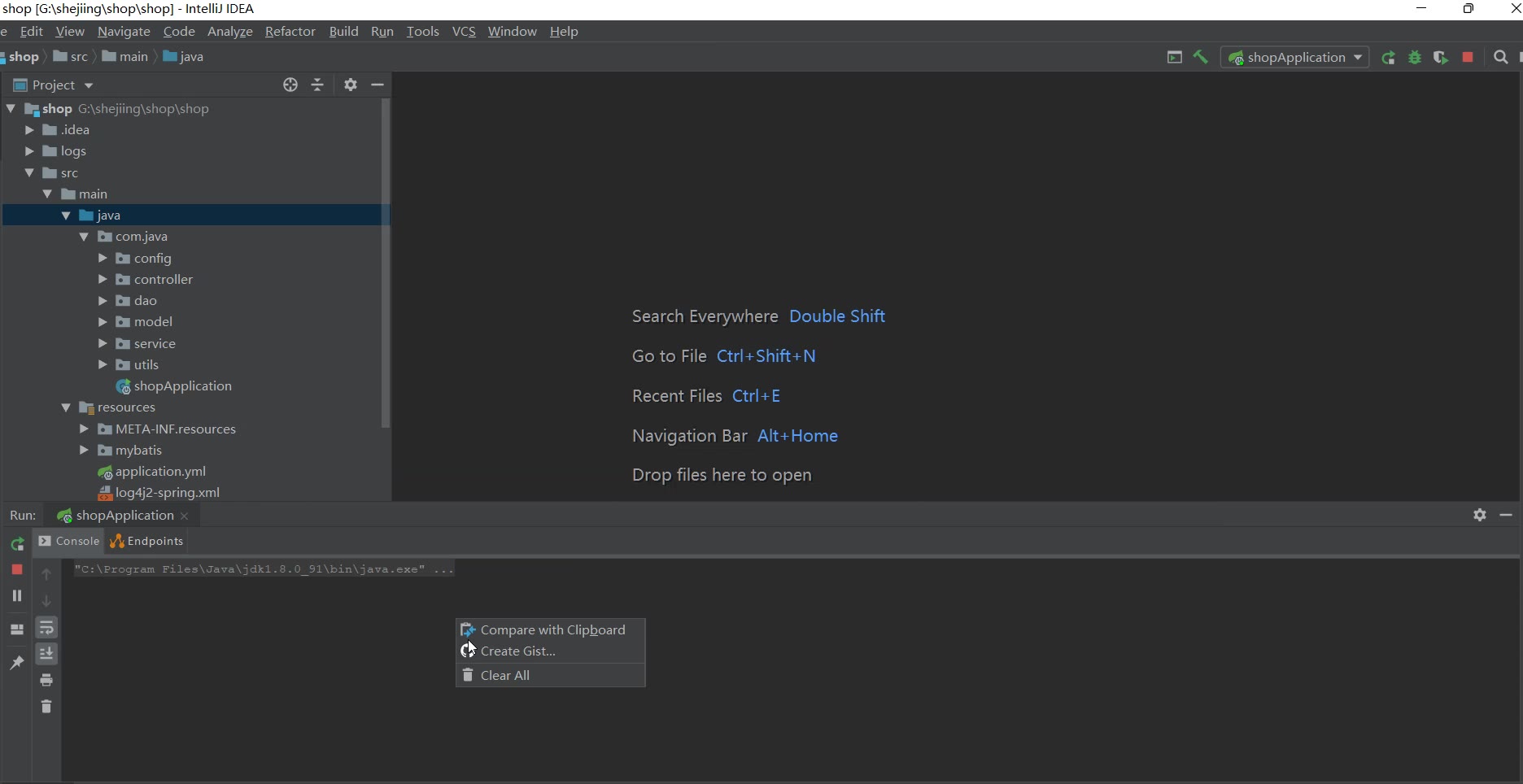Start debugging with the bug icon
1523x784 pixels.
1415,58
